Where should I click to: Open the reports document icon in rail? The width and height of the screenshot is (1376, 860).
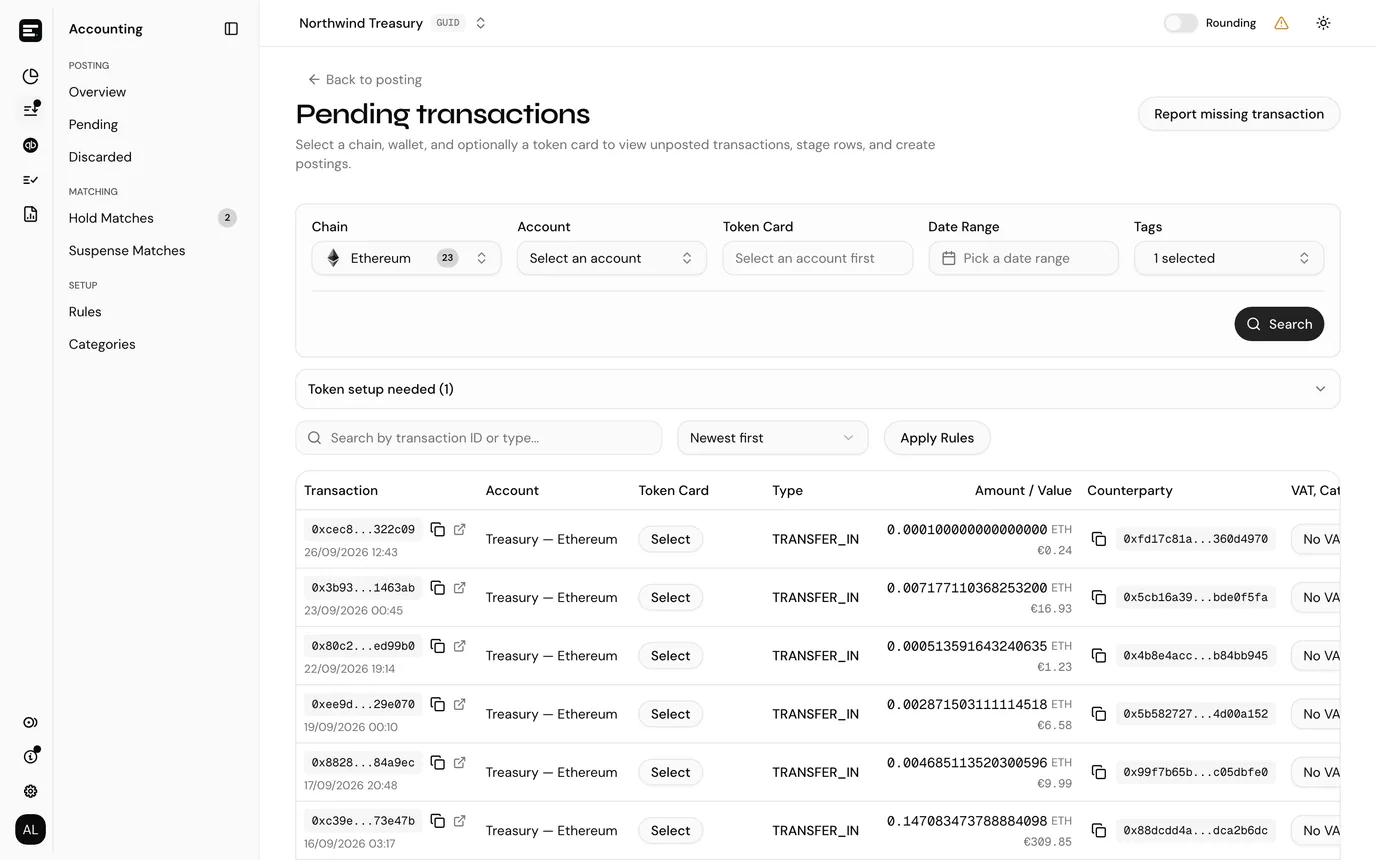tap(31, 214)
